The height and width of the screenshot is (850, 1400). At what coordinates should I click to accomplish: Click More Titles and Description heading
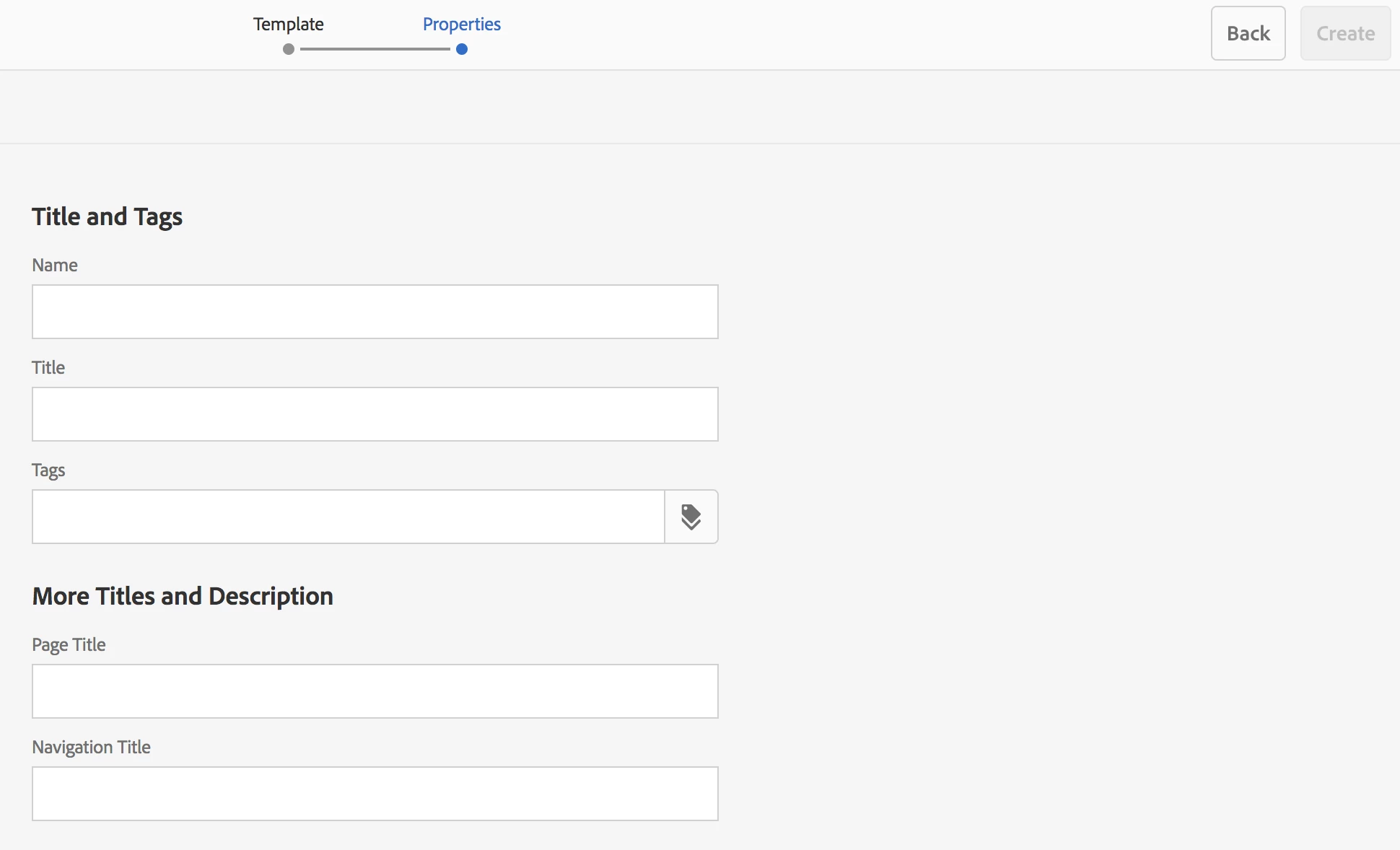pyautogui.click(x=183, y=596)
